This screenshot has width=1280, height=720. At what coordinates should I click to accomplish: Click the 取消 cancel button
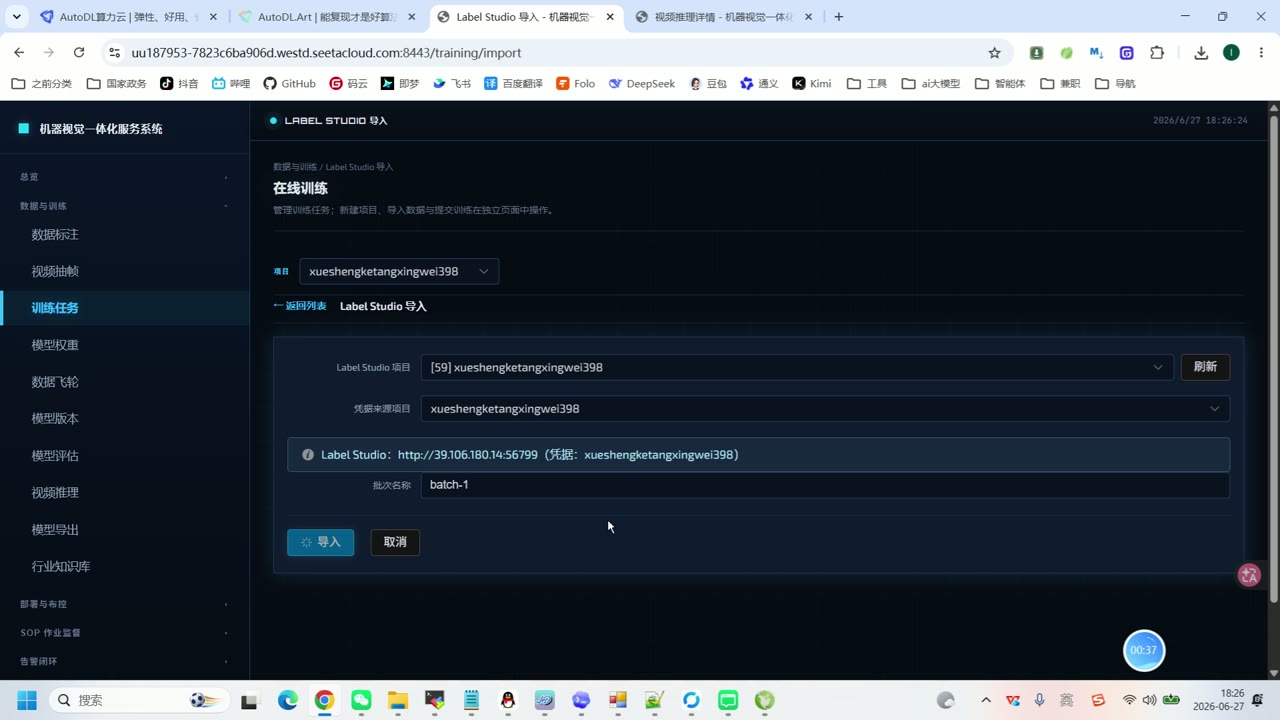(x=395, y=542)
